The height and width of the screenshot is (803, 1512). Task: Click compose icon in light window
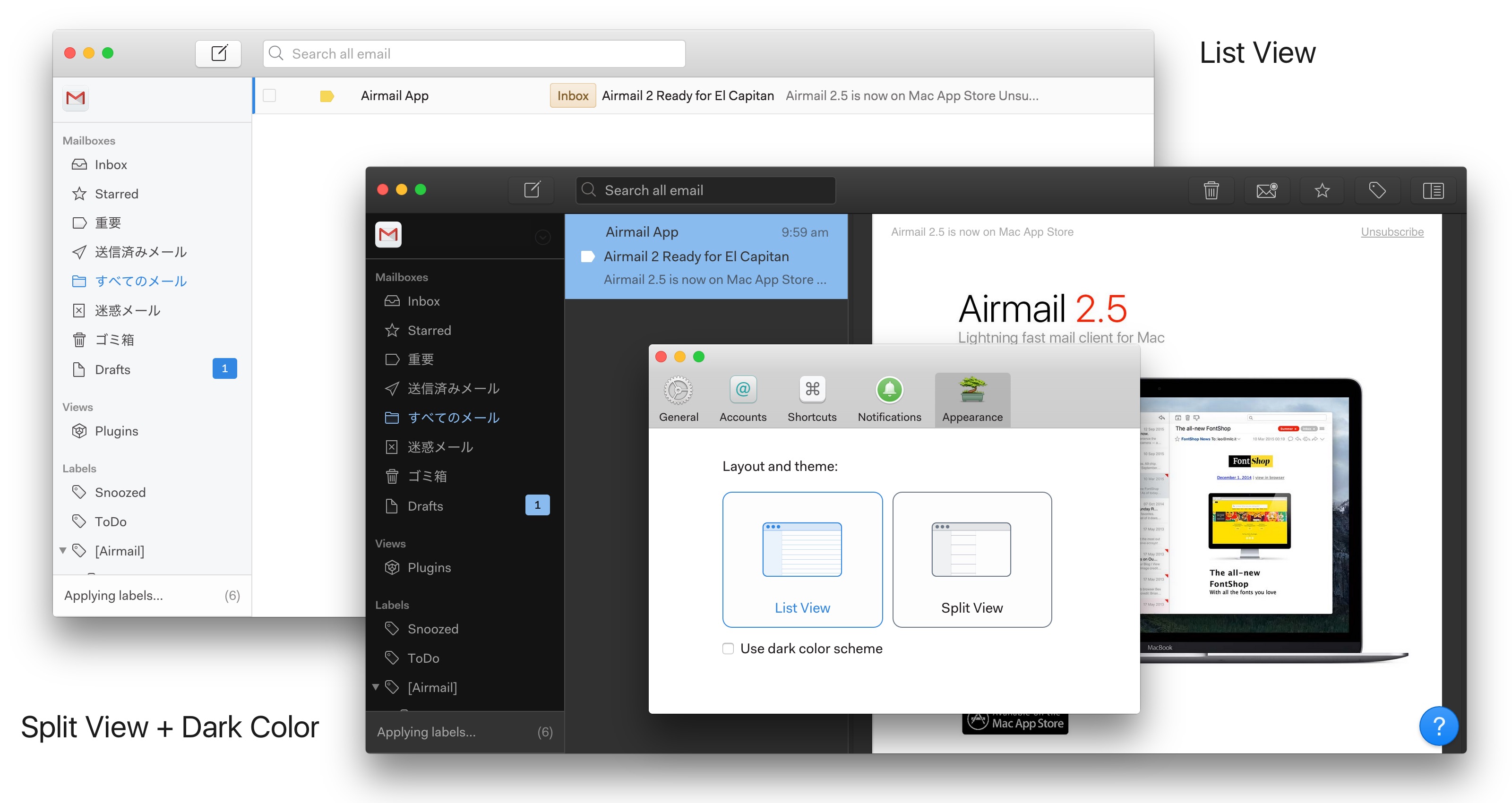(x=218, y=53)
